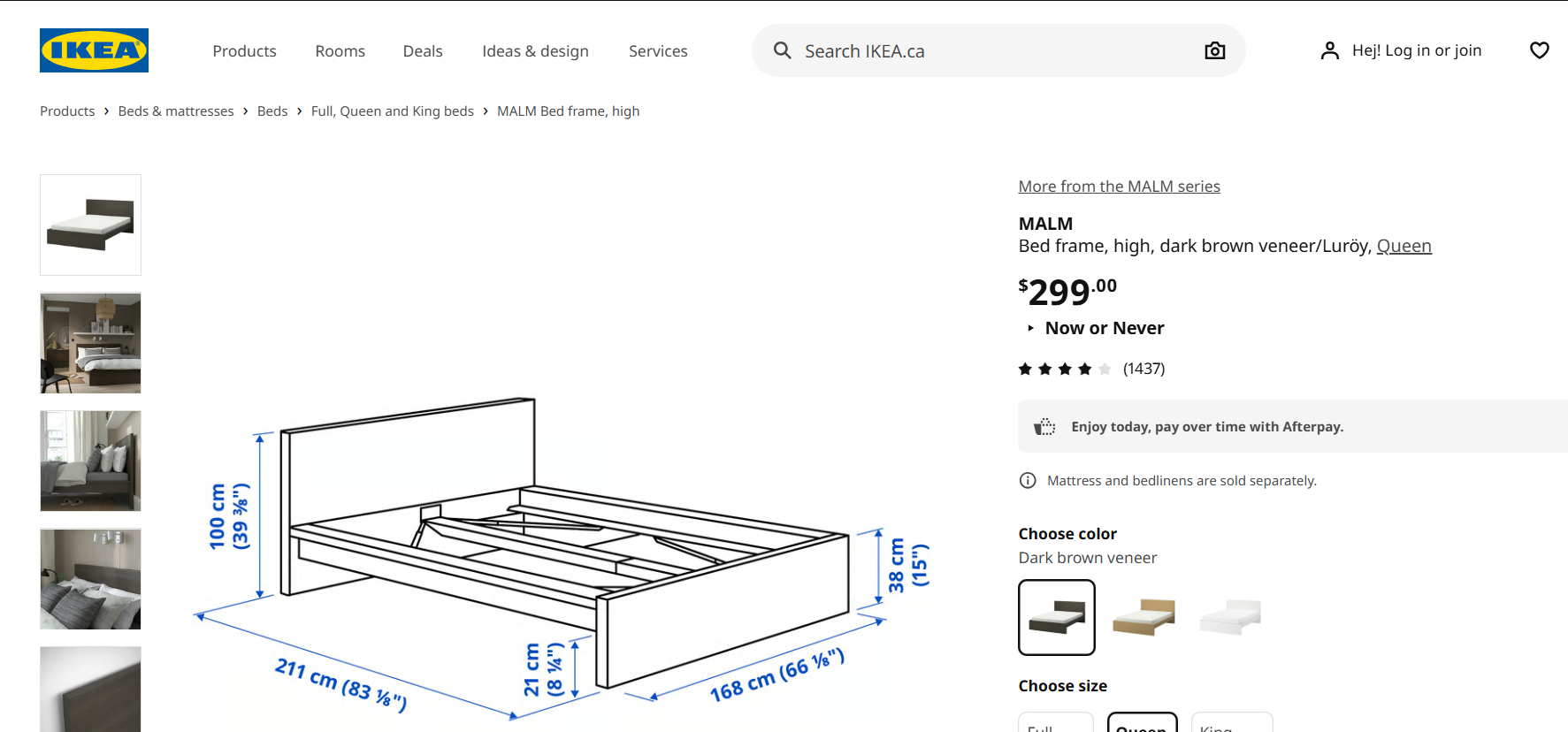This screenshot has width=1568, height=732.
Task: Choose the Queen size option
Action: pyautogui.click(x=1142, y=722)
